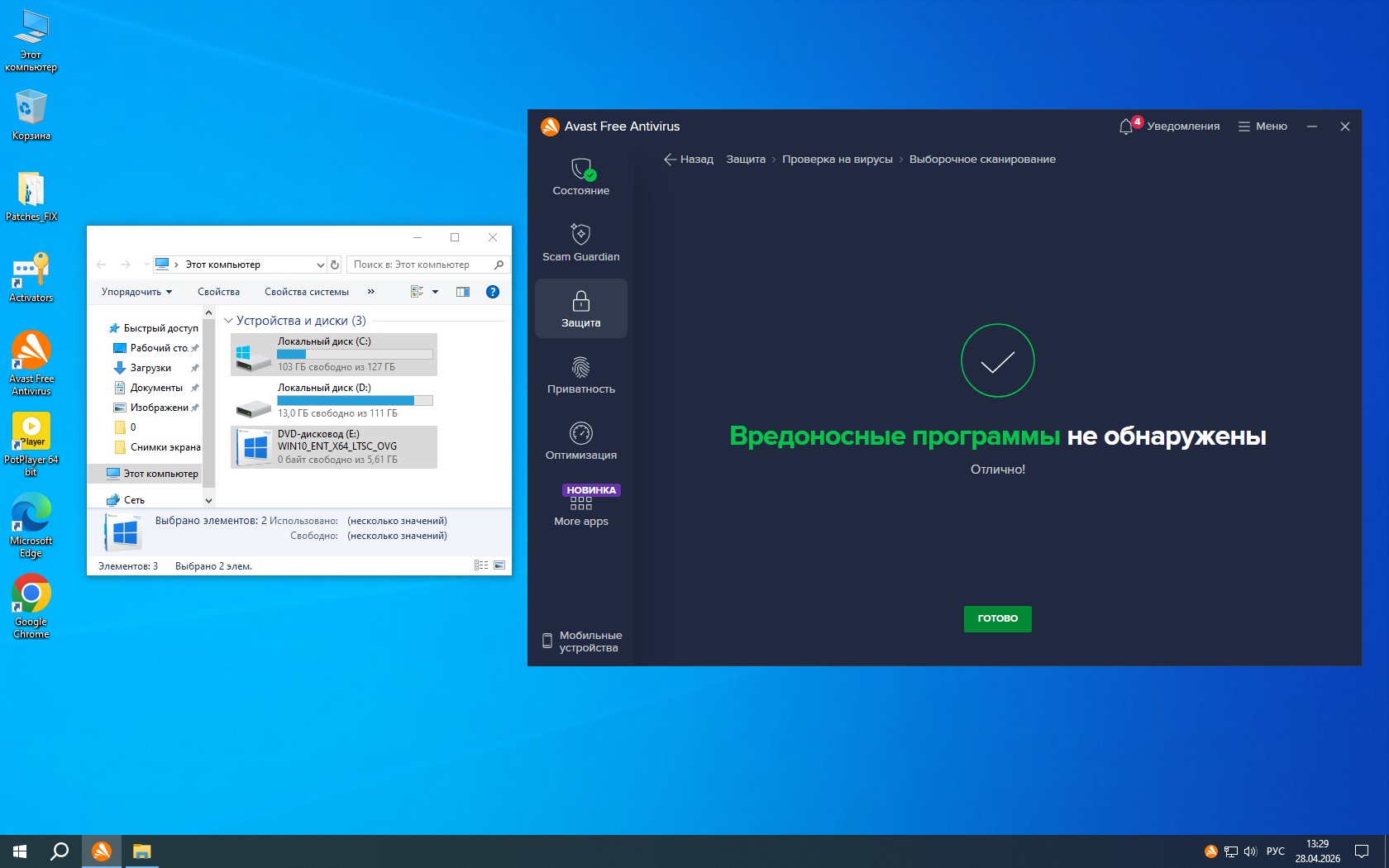This screenshot has height=868, width=1389.
Task: Open the Privacy (Приватность) section
Action: coord(580,375)
